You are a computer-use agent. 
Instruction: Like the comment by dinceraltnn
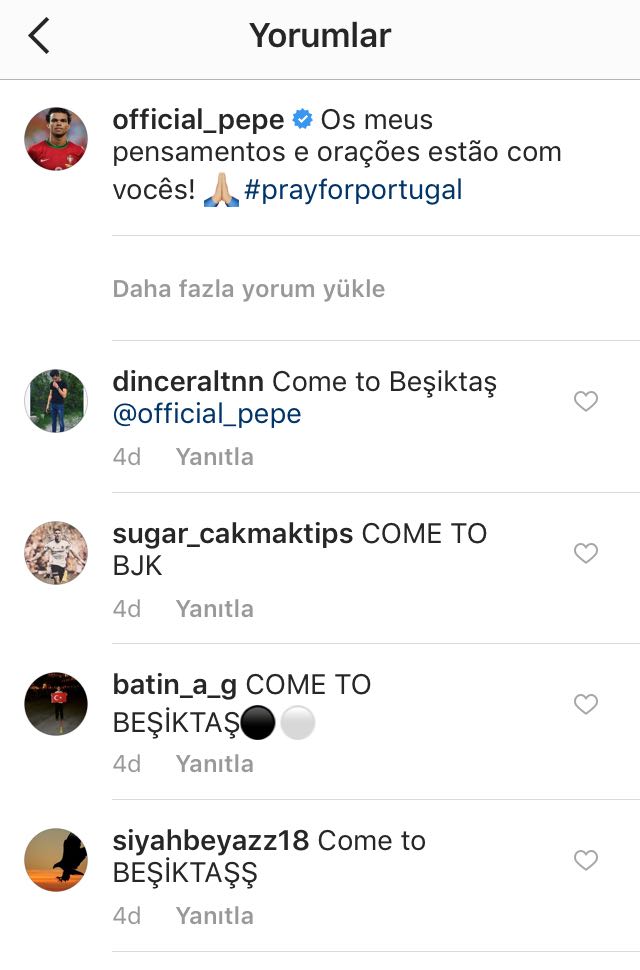click(586, 401)
